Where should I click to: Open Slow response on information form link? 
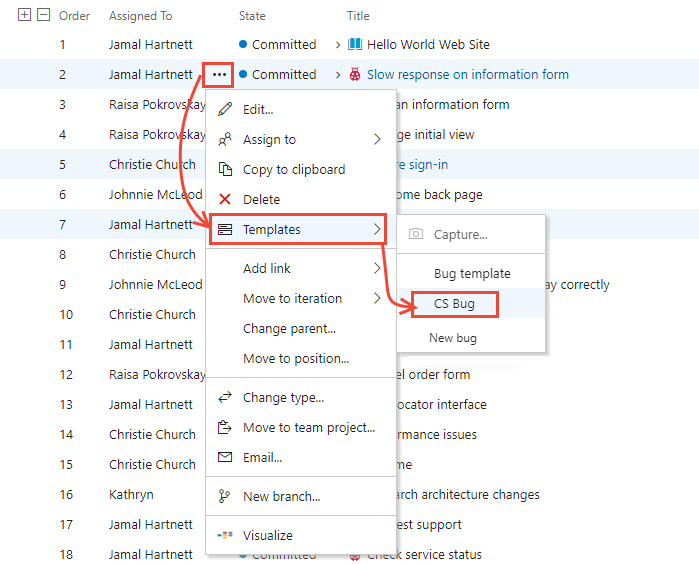468,74
